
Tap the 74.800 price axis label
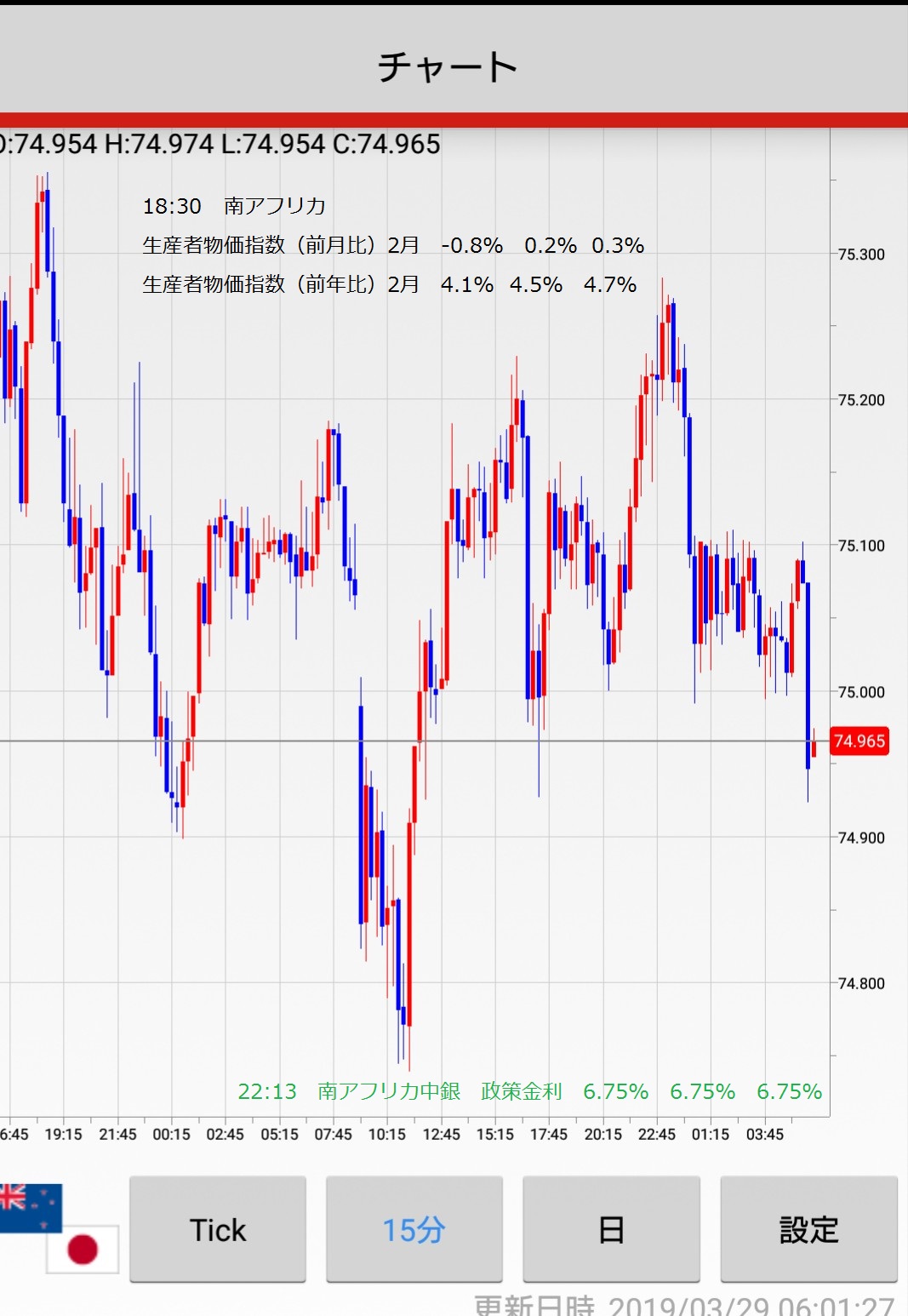pyautogui.click(x=861, y=984)
